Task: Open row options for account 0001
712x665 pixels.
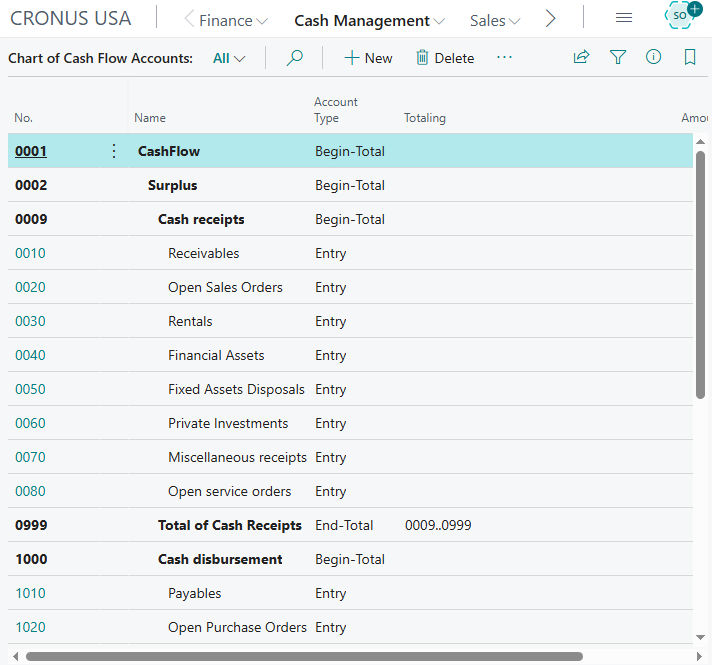Action: 113,151
